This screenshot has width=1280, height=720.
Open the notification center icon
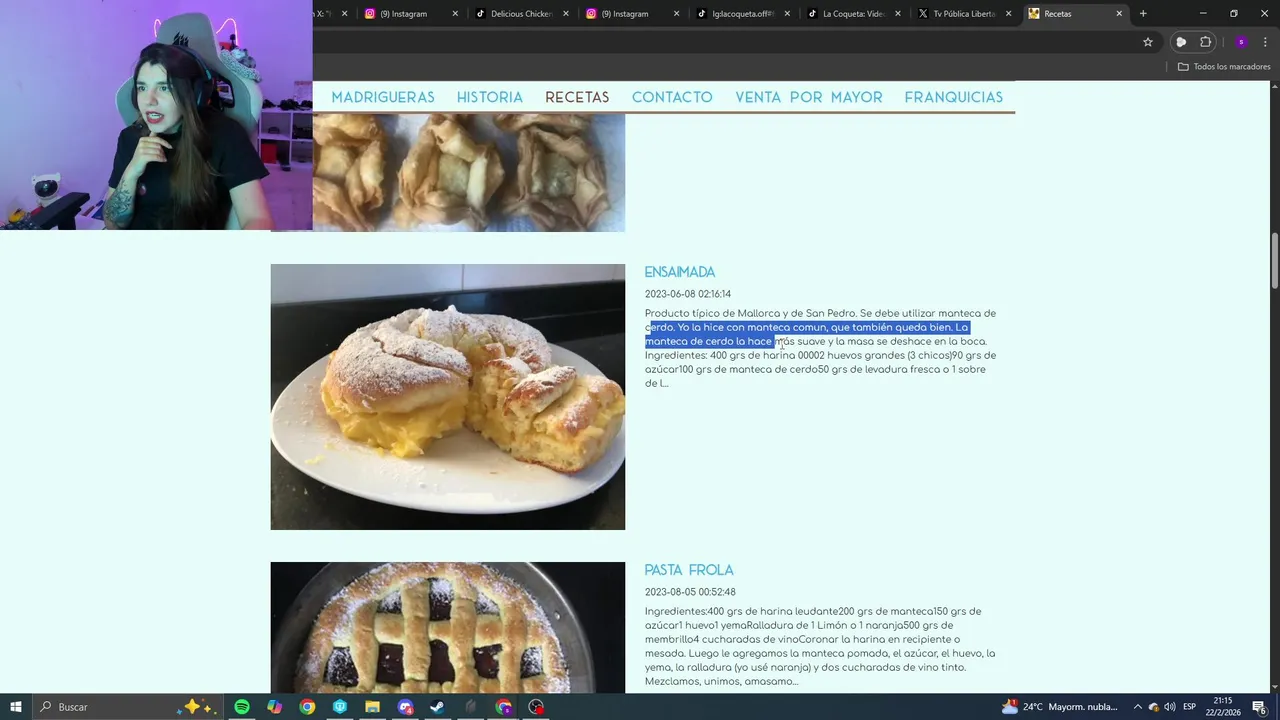[1260, 707]
